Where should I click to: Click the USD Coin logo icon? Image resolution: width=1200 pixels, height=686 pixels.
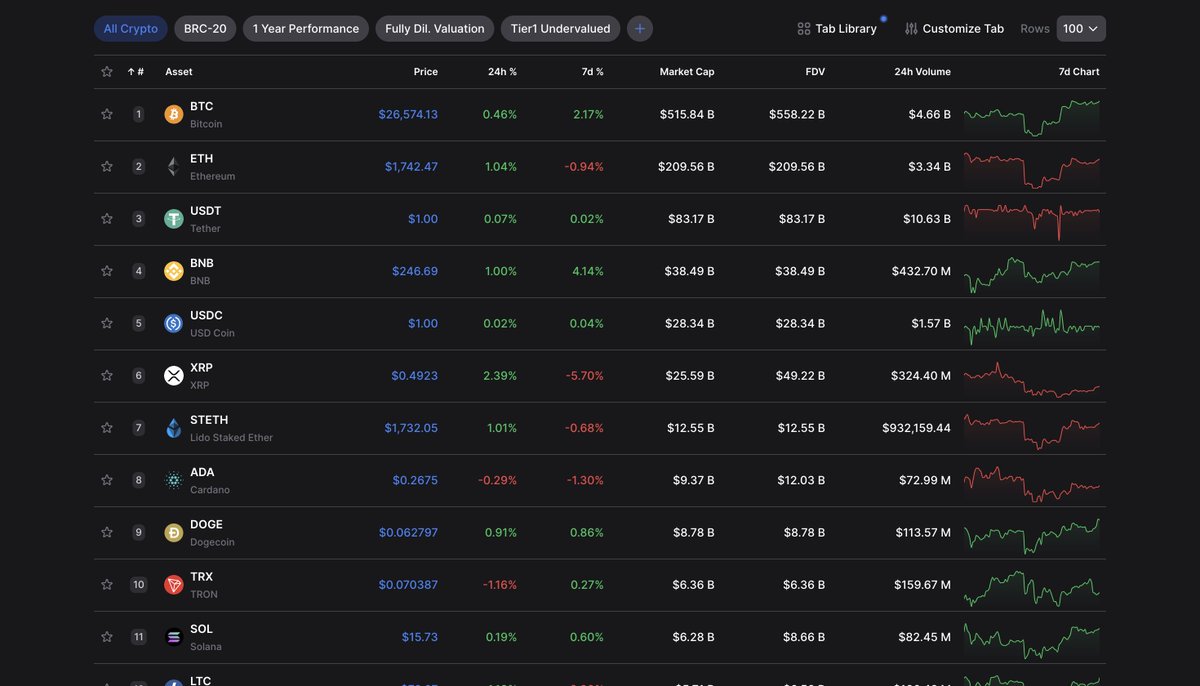(174, 323)
